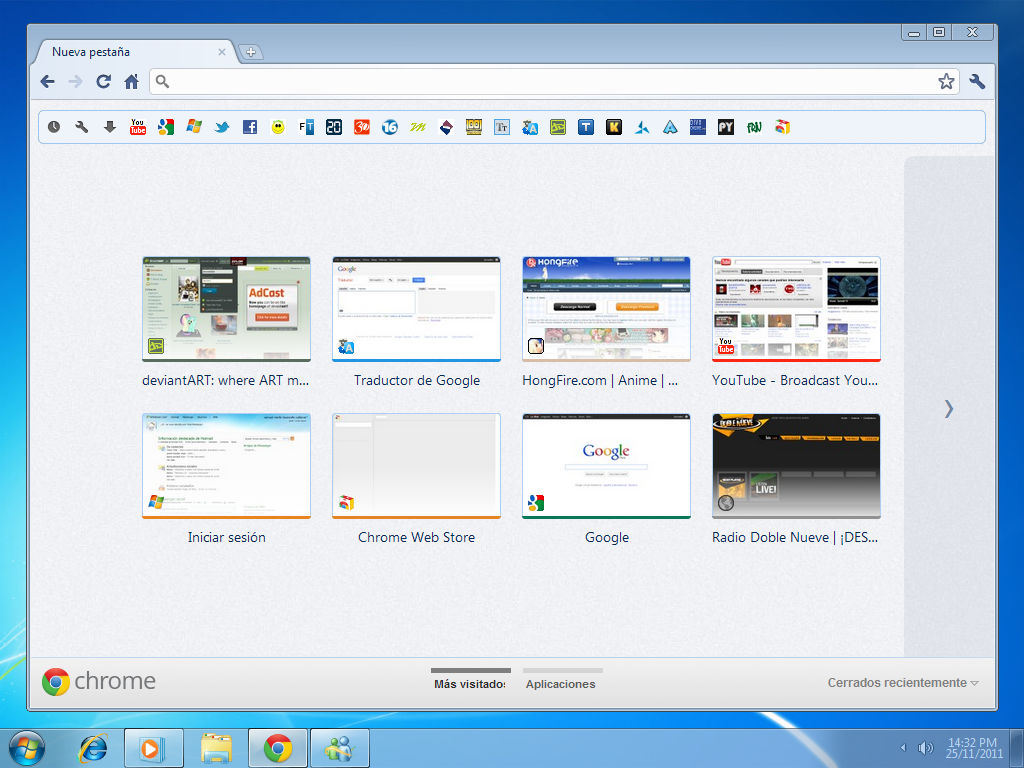Screen dimensions: 1024x768
Task: Open the Google bookmark on the bookmarks bar
Action: 165,127
